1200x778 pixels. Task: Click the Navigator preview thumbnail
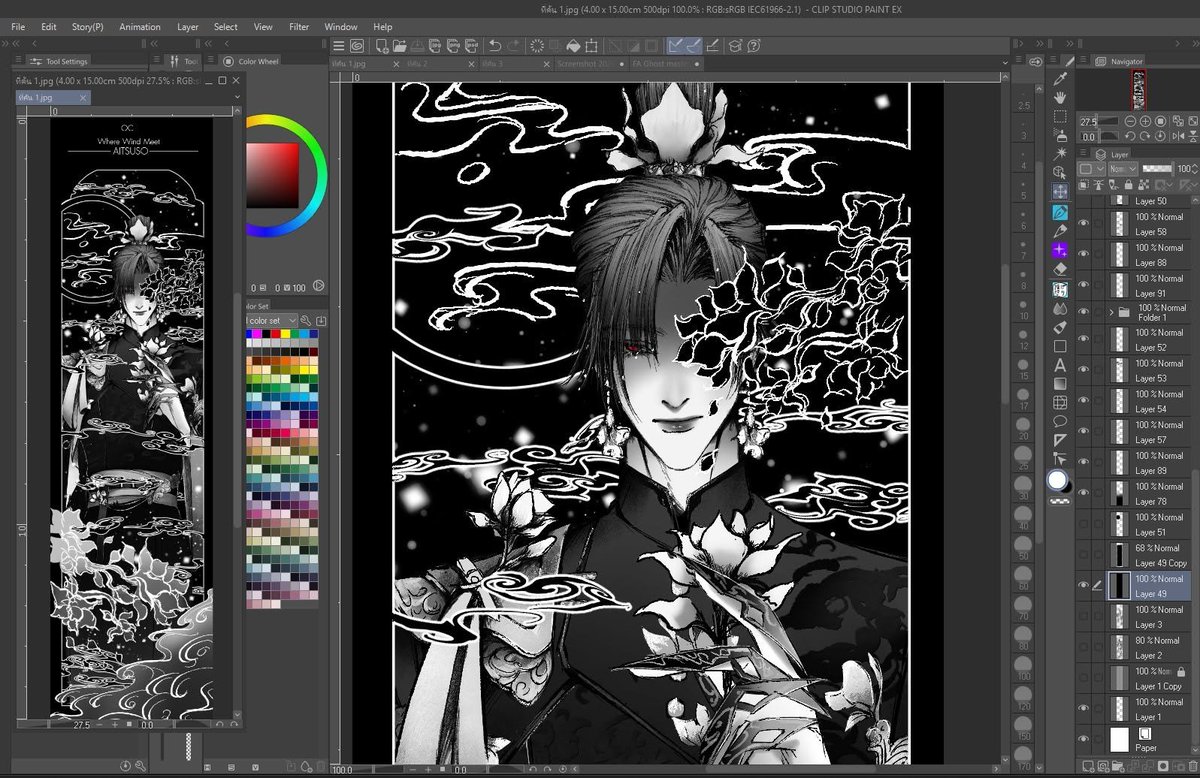1138,90
